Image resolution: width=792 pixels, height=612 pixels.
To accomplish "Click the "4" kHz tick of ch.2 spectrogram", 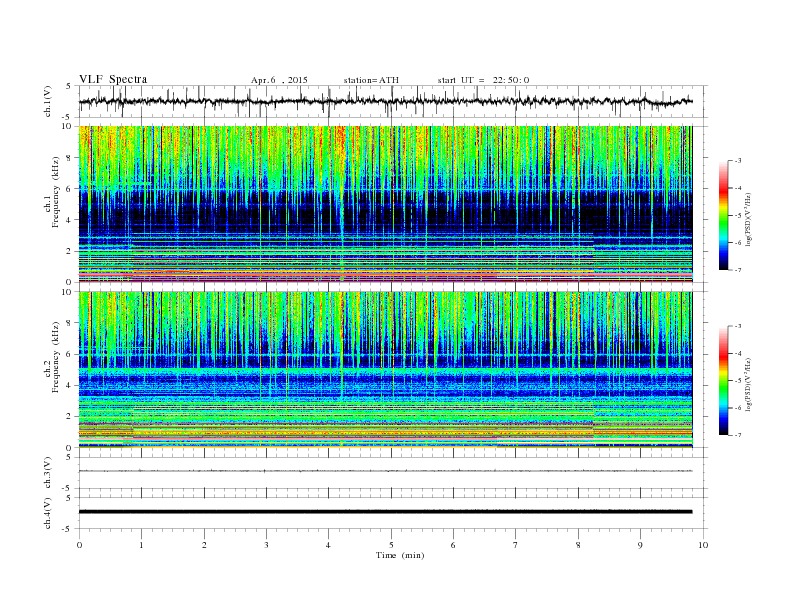I will click(x=69, y=386).
